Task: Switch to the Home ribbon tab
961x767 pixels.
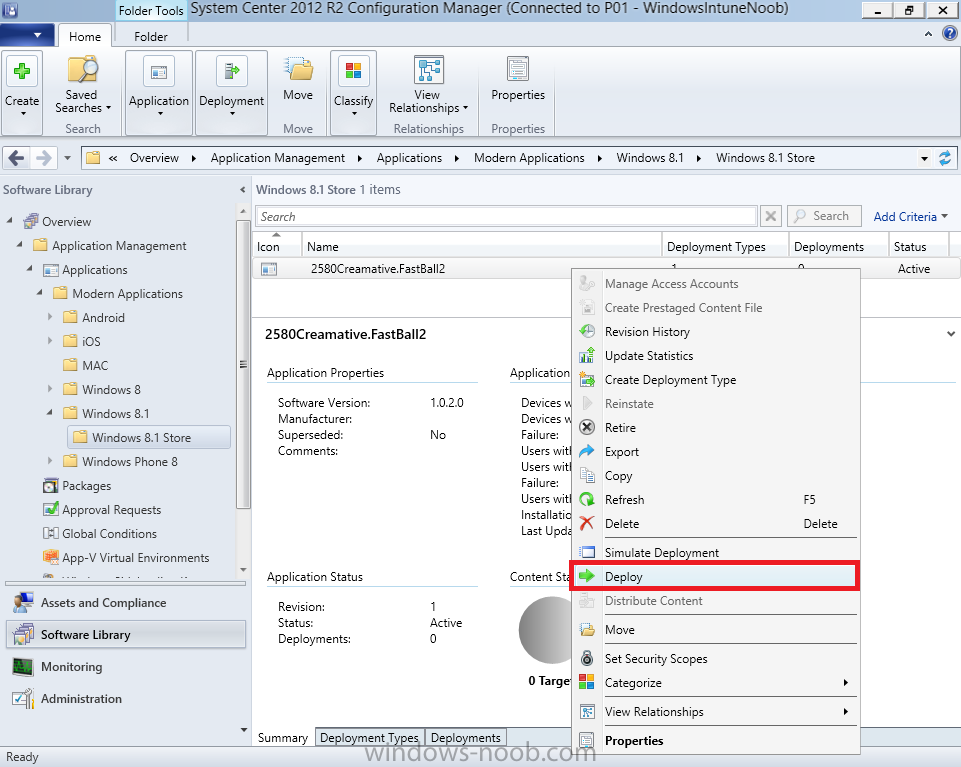Action: coord(85,36)
